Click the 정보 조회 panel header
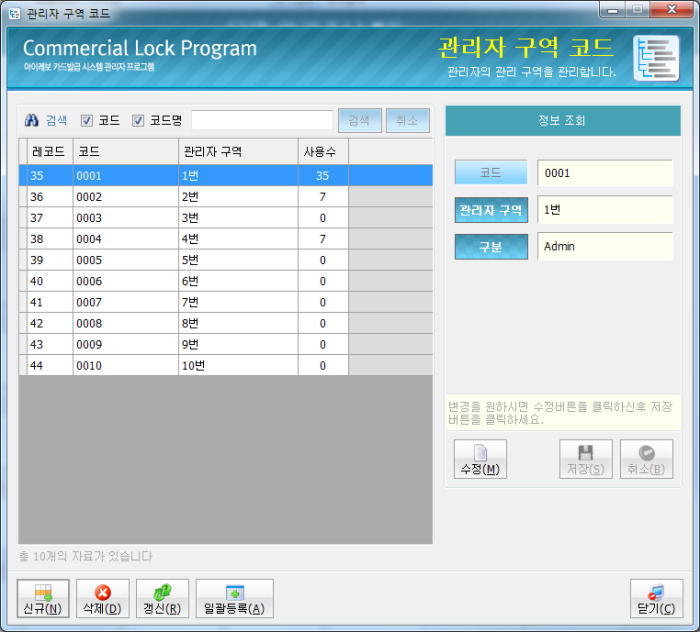 pos(563,121)
